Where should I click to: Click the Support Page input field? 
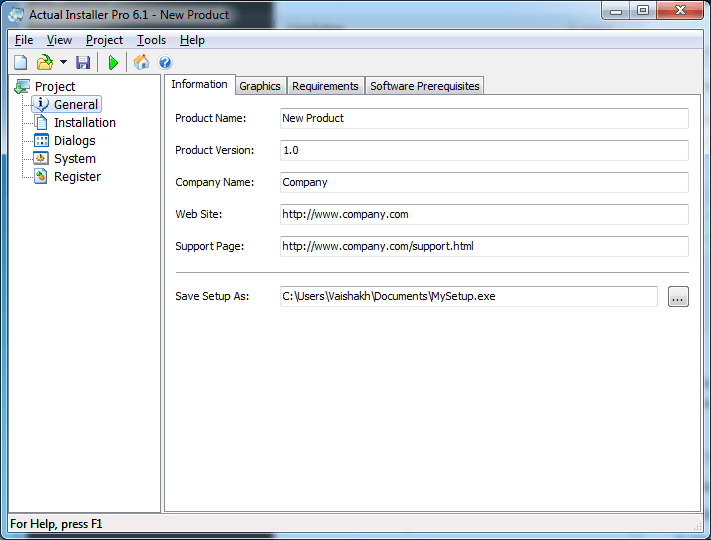[484, 246]
